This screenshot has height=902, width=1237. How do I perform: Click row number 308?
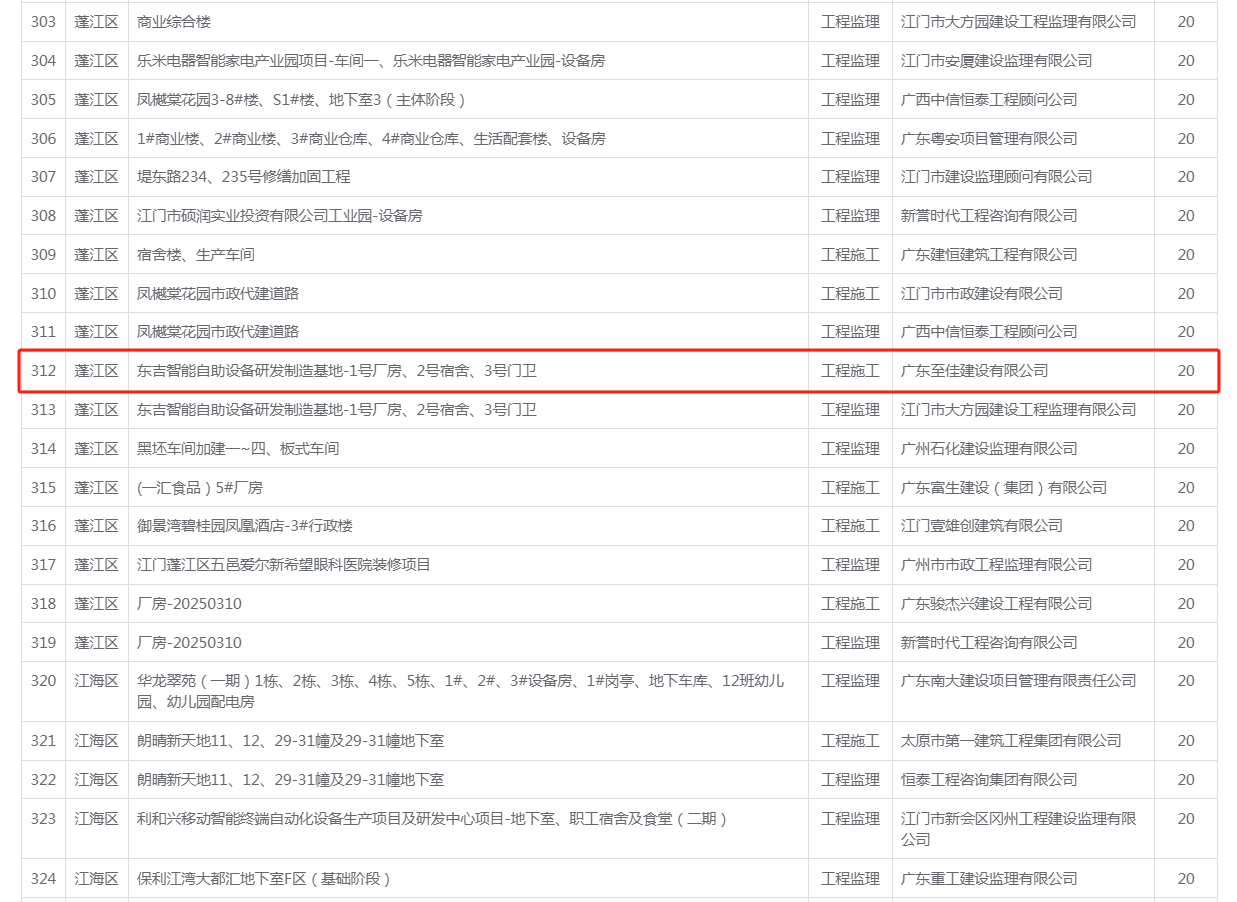point(43,216)
